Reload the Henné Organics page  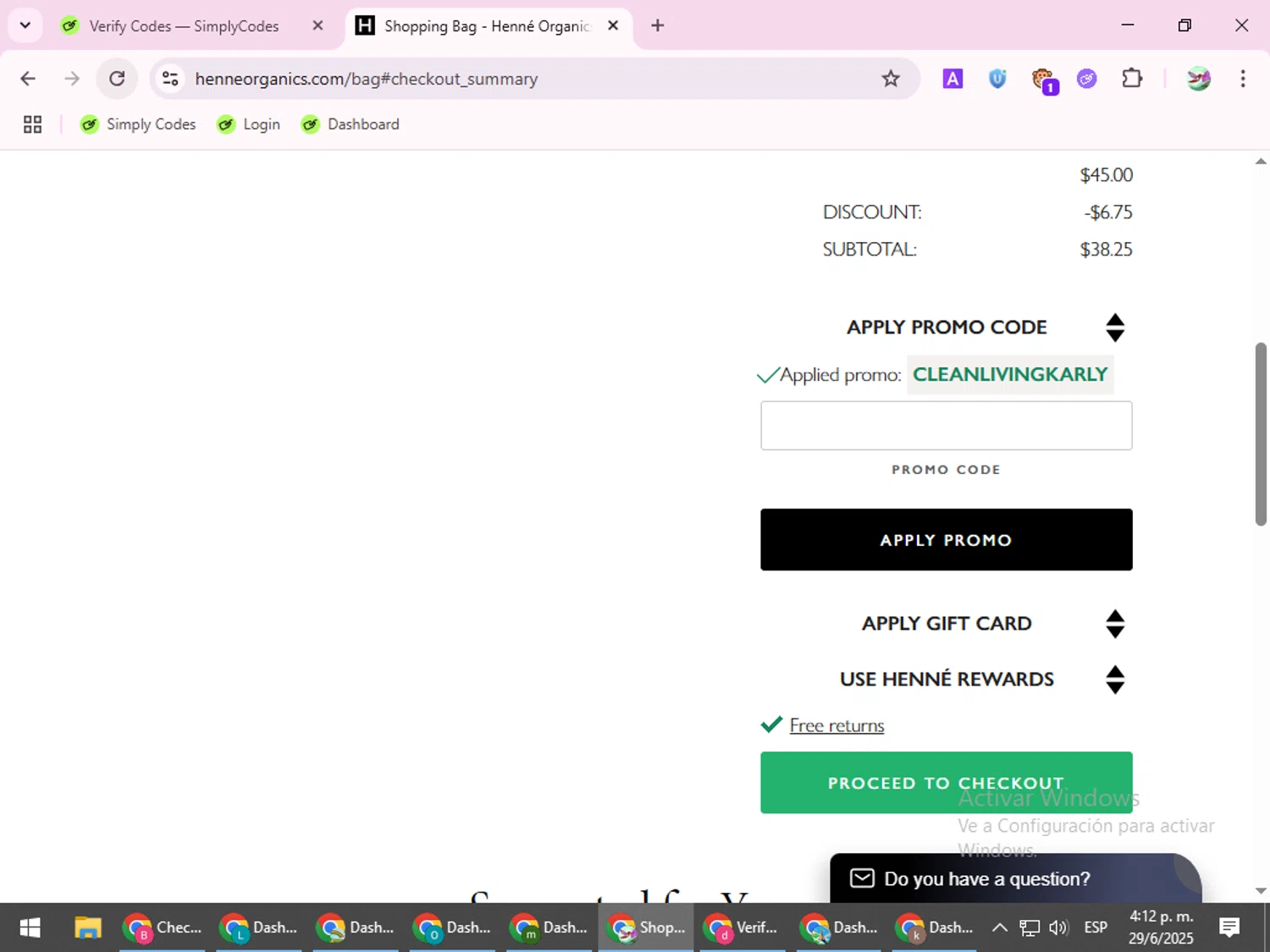[x=117, y=79]
